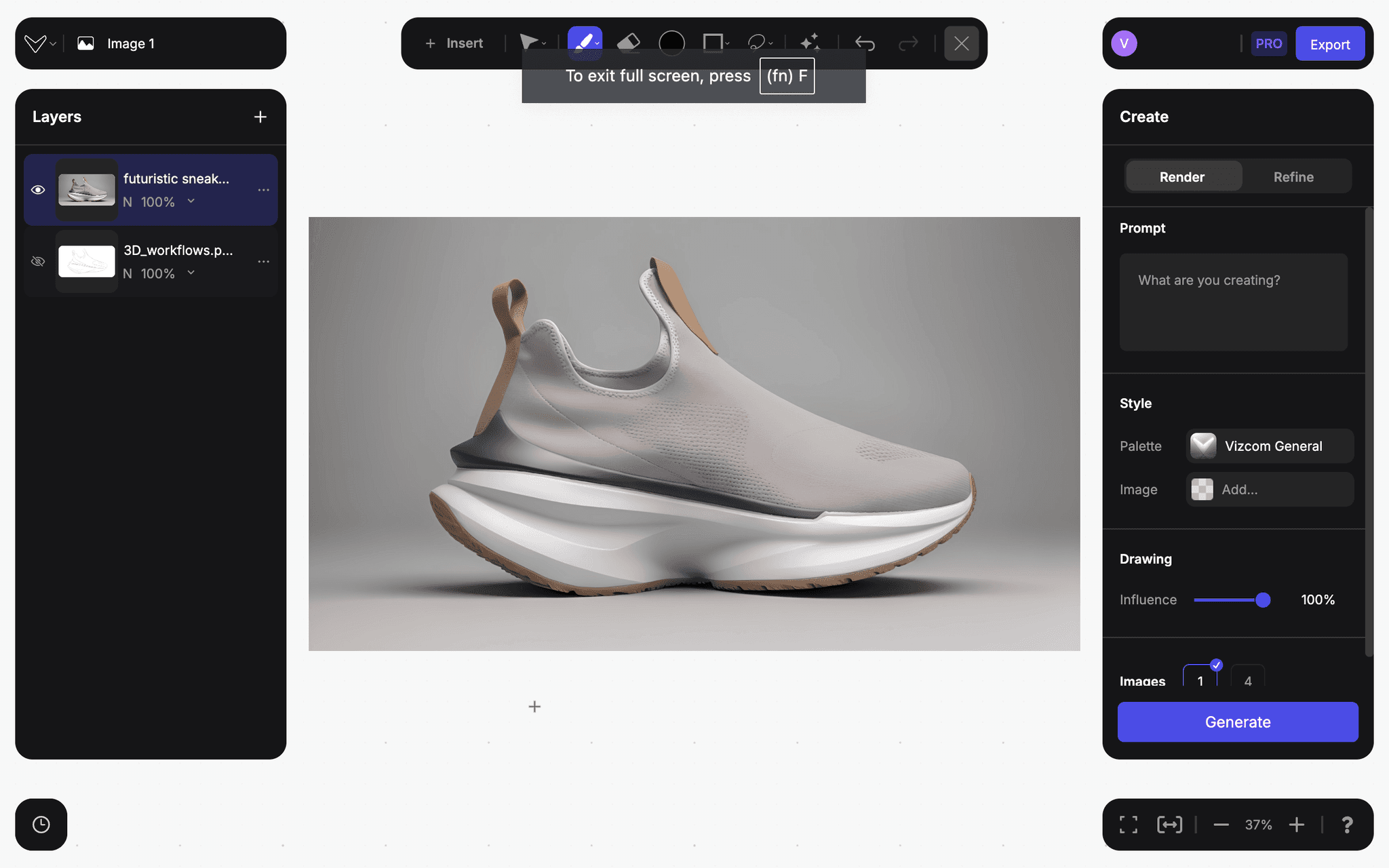This screenshot has height=868, width=1389.
Task: Open the selection tool dropdown arrow
Action: point(543,43)
